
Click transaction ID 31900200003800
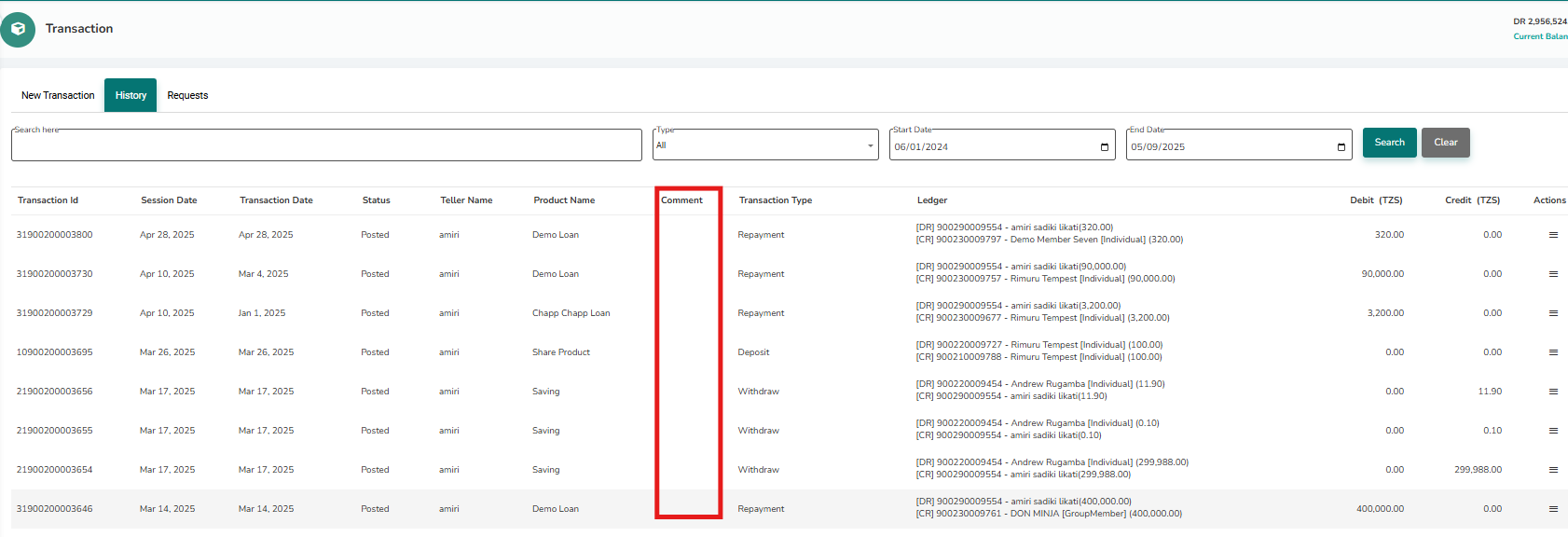click(x=55, y=235)
